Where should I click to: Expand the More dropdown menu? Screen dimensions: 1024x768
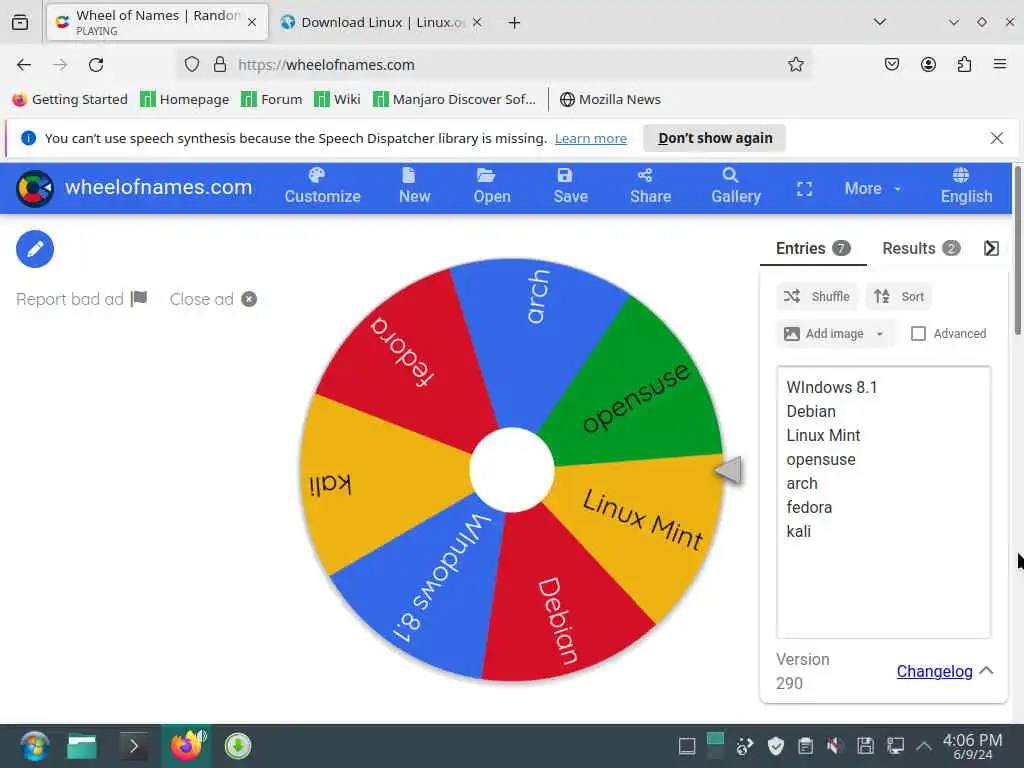click(872, 189)
